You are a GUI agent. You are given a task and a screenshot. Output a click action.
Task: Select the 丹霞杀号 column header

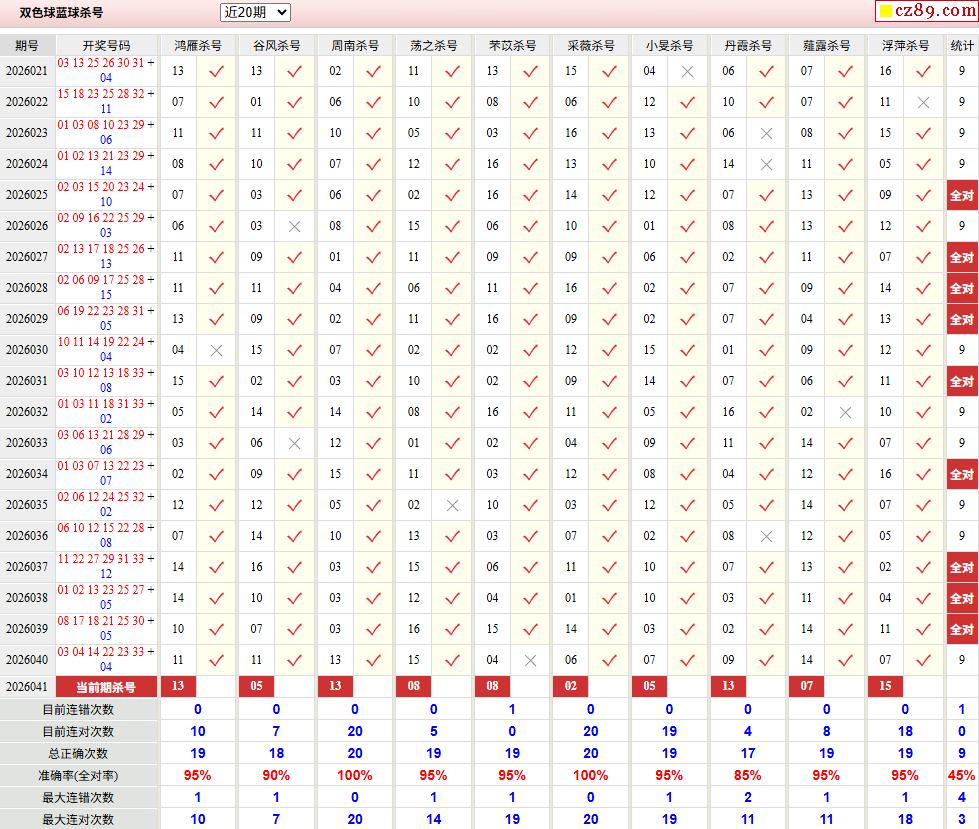point(748,46)
